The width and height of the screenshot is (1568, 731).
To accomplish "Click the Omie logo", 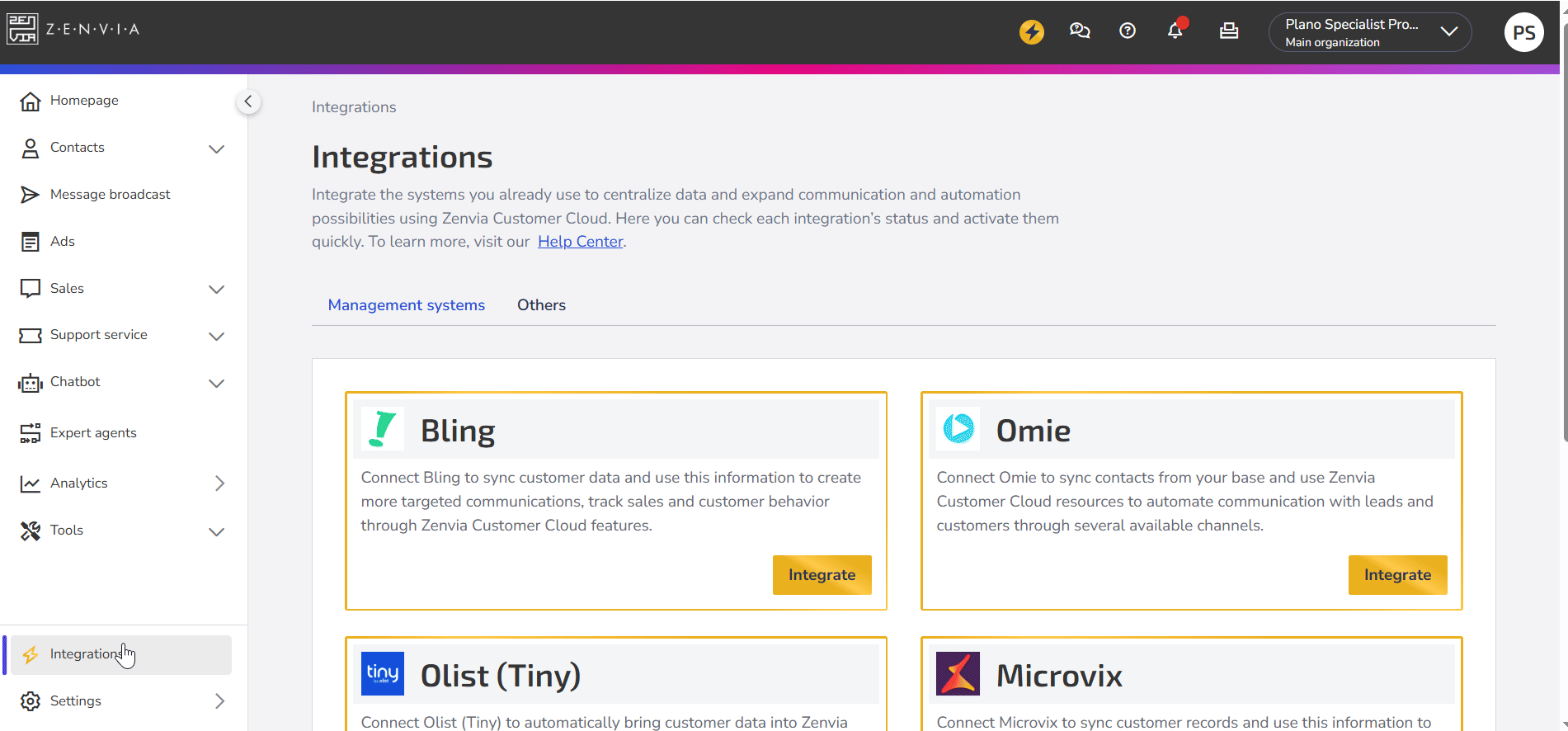I will pyautogui.click(x=958, y=429).
